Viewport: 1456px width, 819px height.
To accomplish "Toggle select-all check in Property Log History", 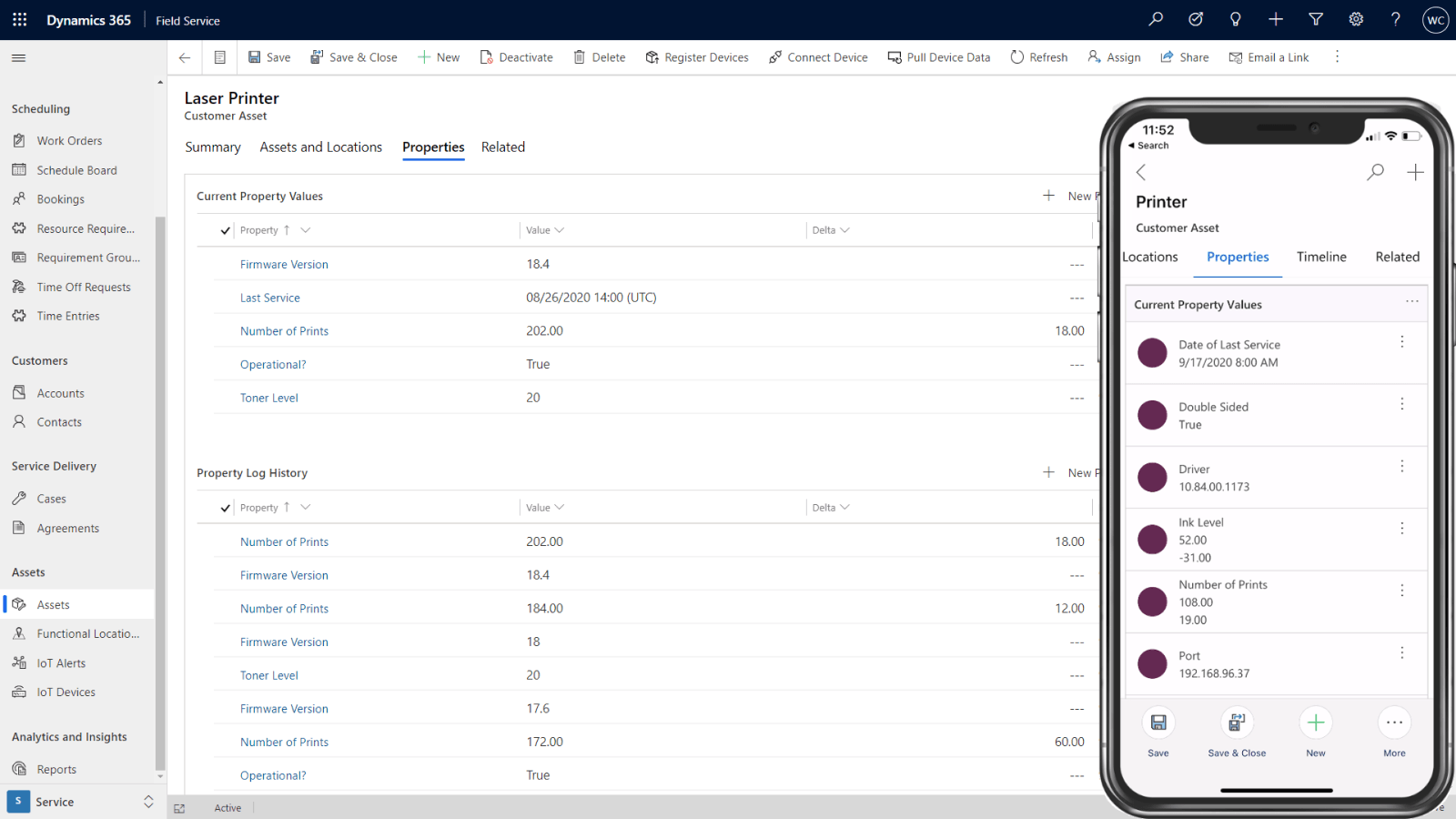I will pos(225,508).
